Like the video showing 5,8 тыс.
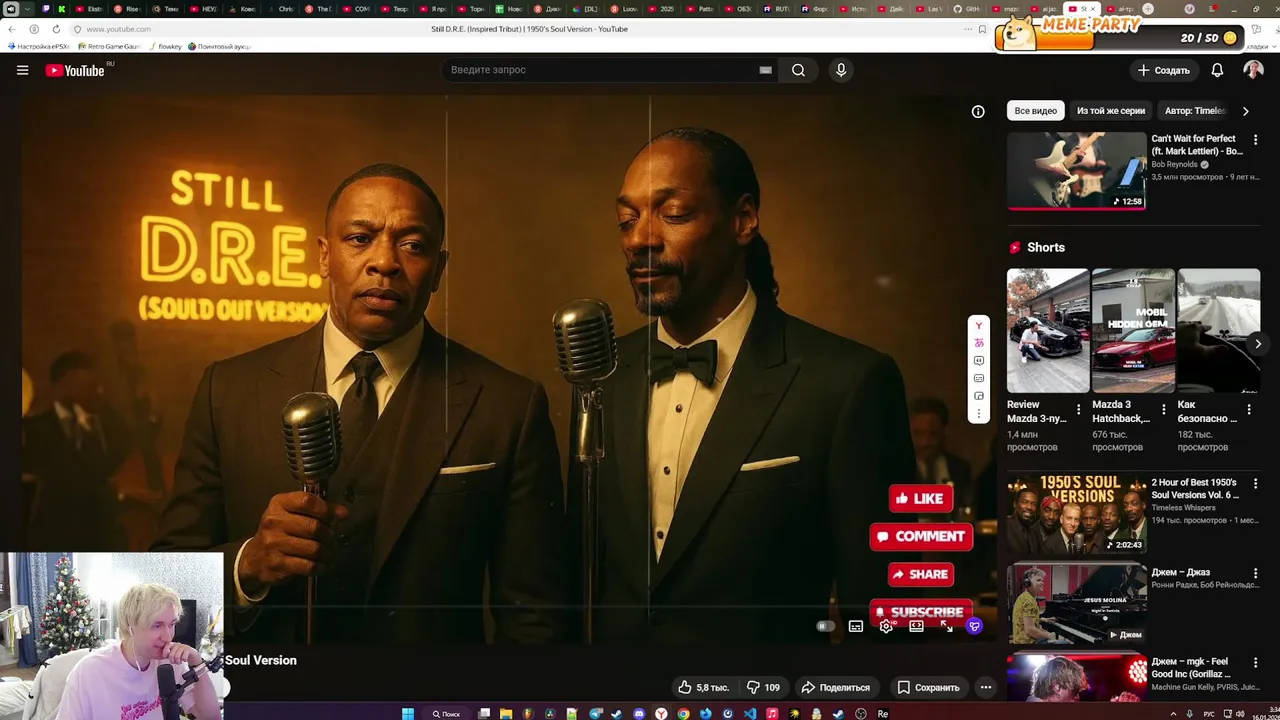 704,687
